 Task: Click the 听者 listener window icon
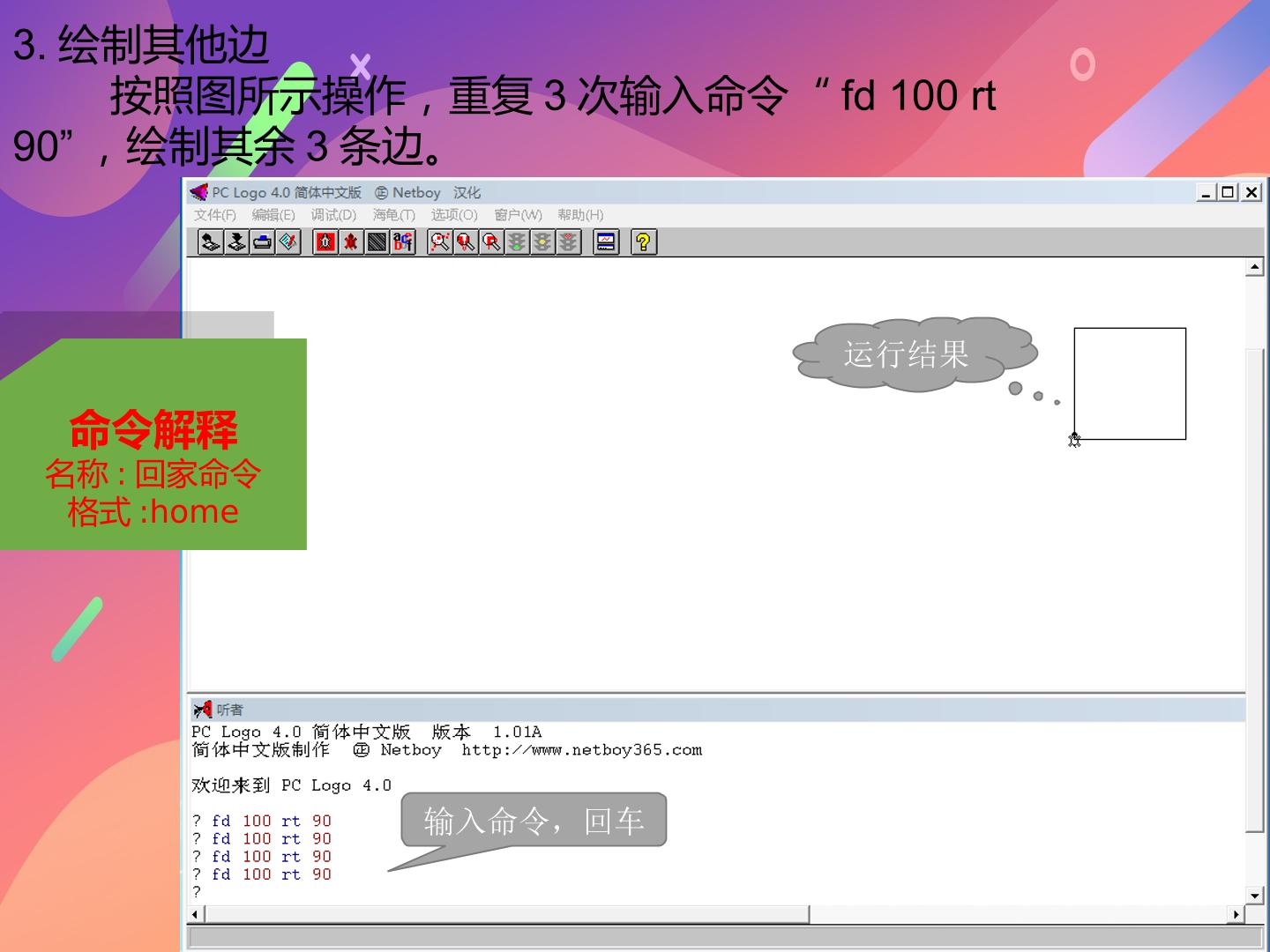[x=203, y=710]
